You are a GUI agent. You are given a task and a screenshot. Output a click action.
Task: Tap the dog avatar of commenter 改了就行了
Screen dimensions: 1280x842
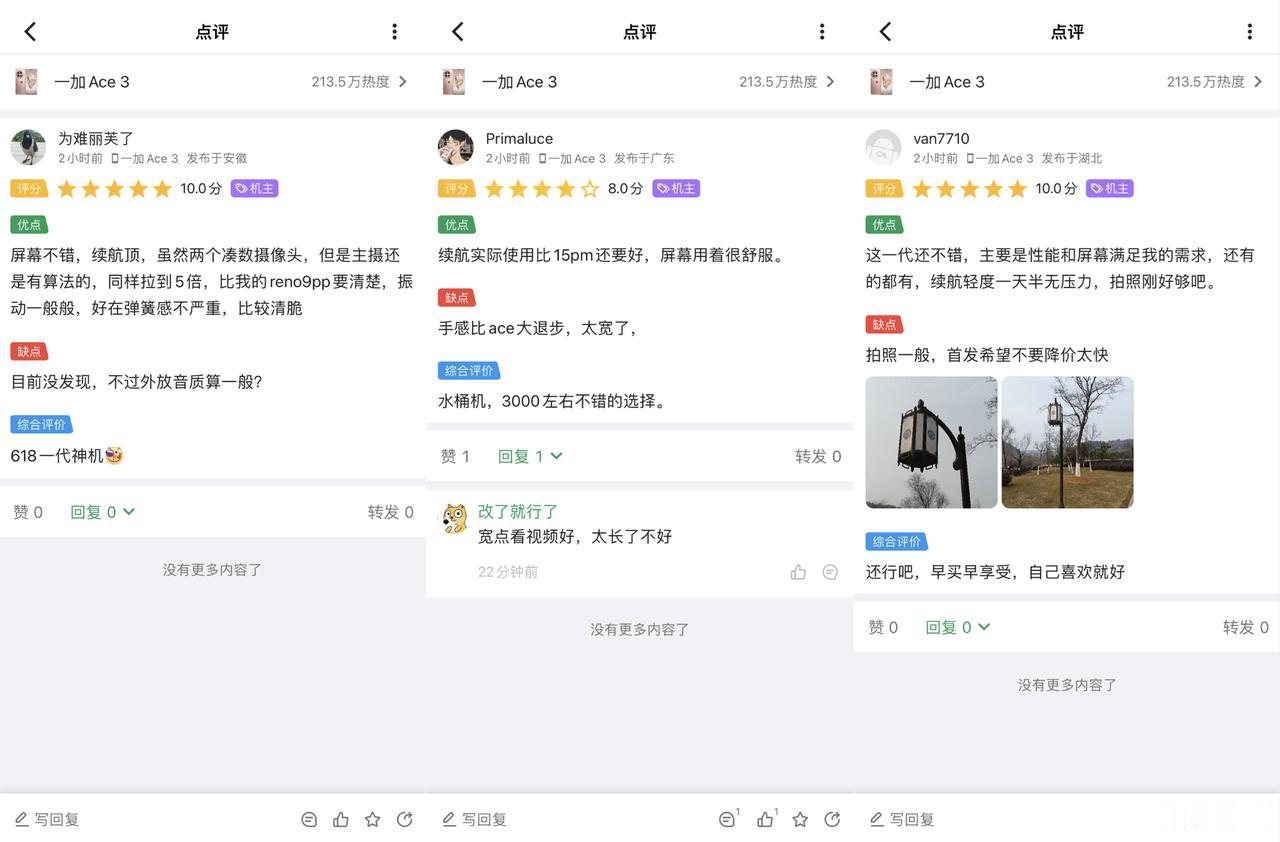pos(455,518)
